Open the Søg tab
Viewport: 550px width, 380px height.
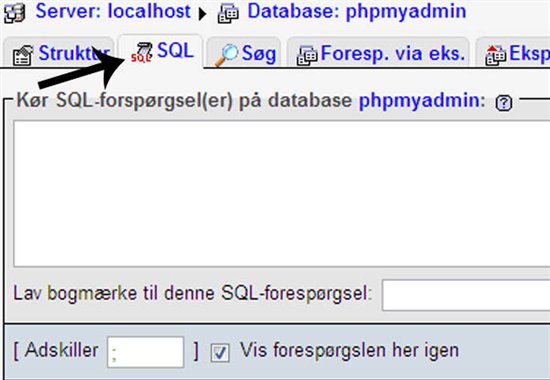(x=259, y=54)
